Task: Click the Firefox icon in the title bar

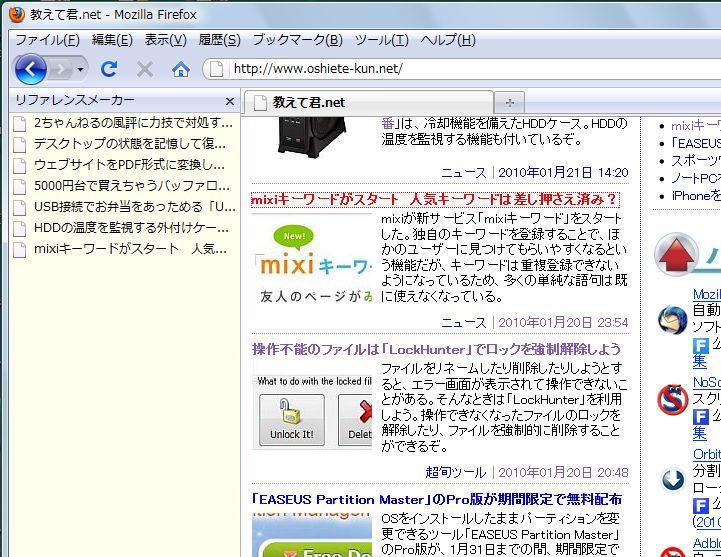Action: coord(17,15)
